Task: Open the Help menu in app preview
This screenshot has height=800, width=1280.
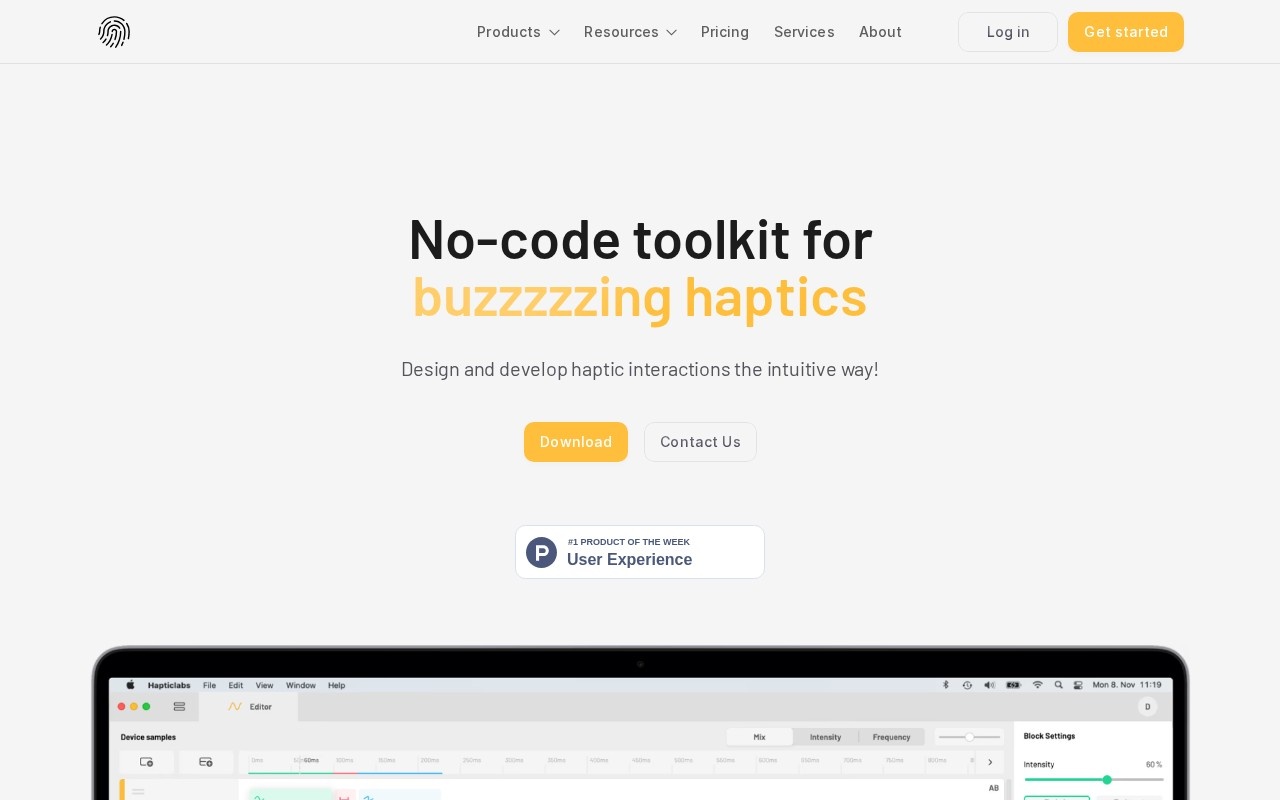Action: coord(337,685)
